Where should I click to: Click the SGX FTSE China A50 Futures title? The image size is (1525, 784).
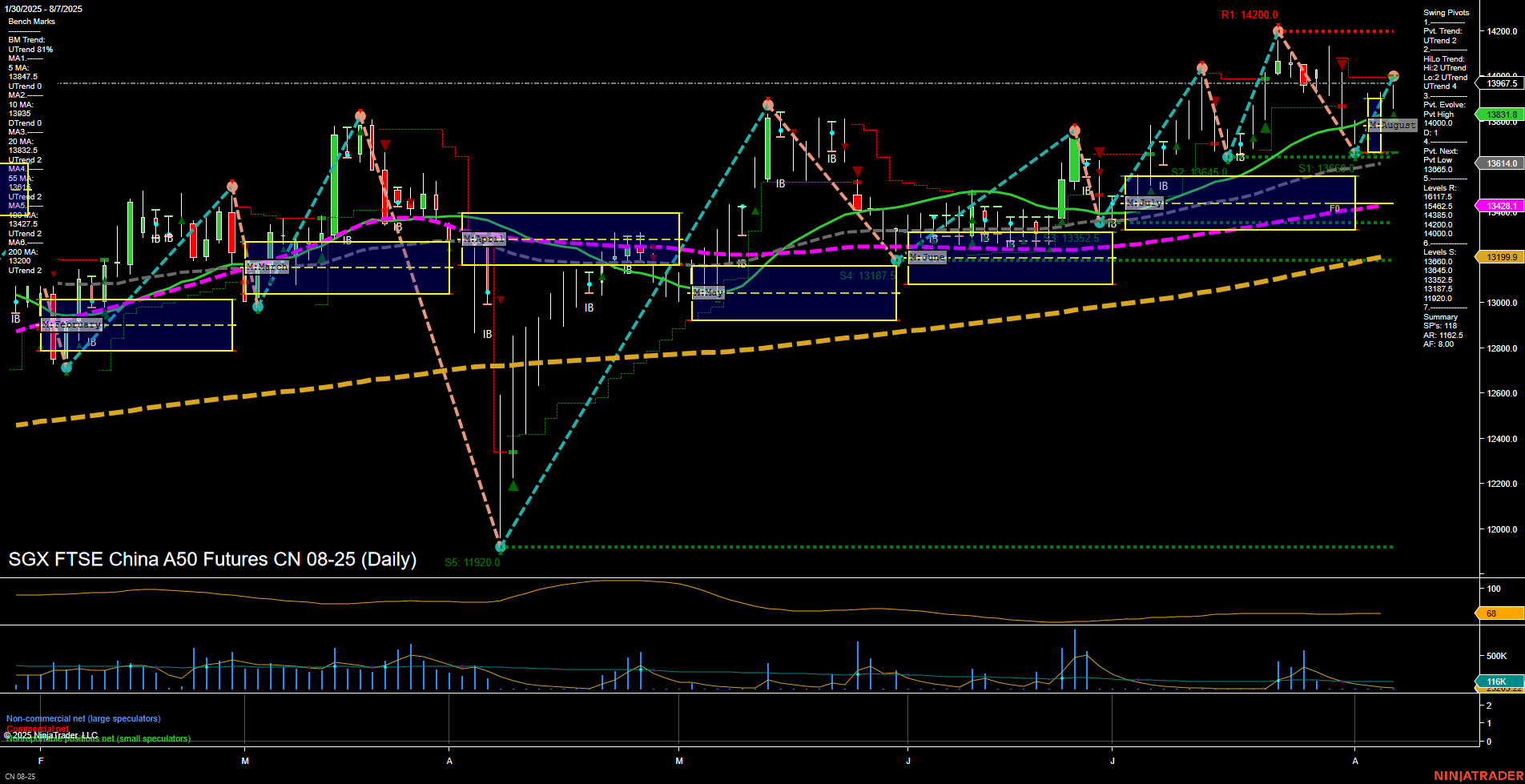pyautogui.click(x=212, y=560)
